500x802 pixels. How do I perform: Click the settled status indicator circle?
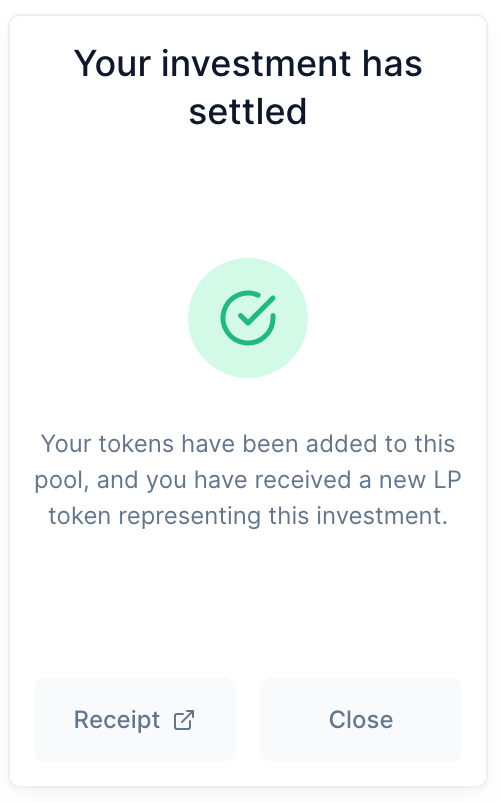click(x=248, y=318)
